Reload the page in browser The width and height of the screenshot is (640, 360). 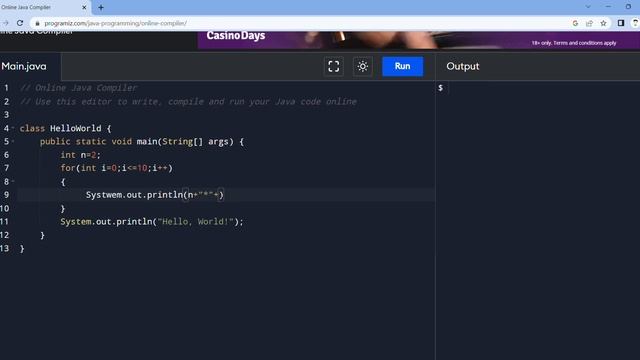[20, 23]
